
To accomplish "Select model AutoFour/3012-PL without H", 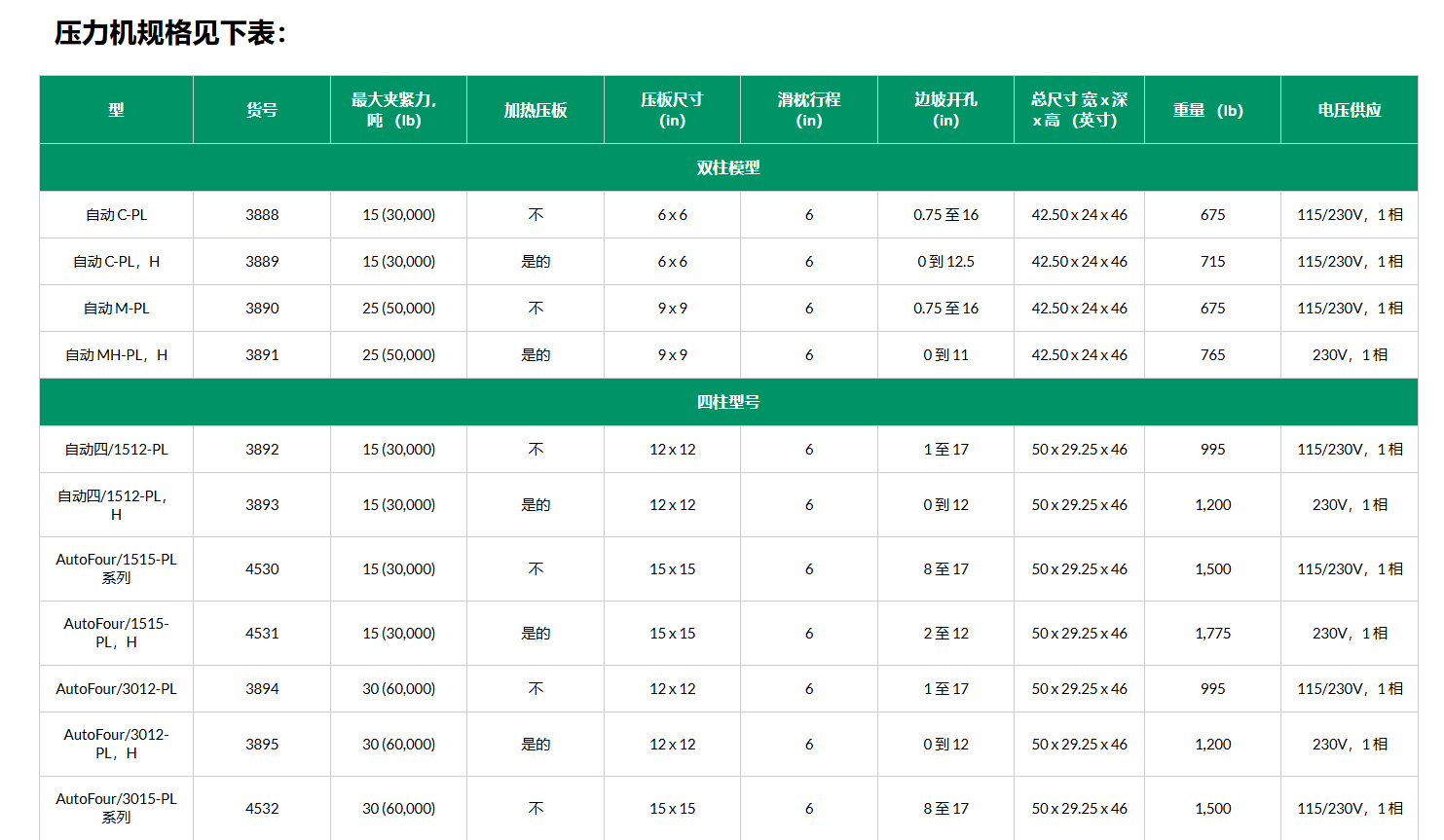I will [116, 689].
